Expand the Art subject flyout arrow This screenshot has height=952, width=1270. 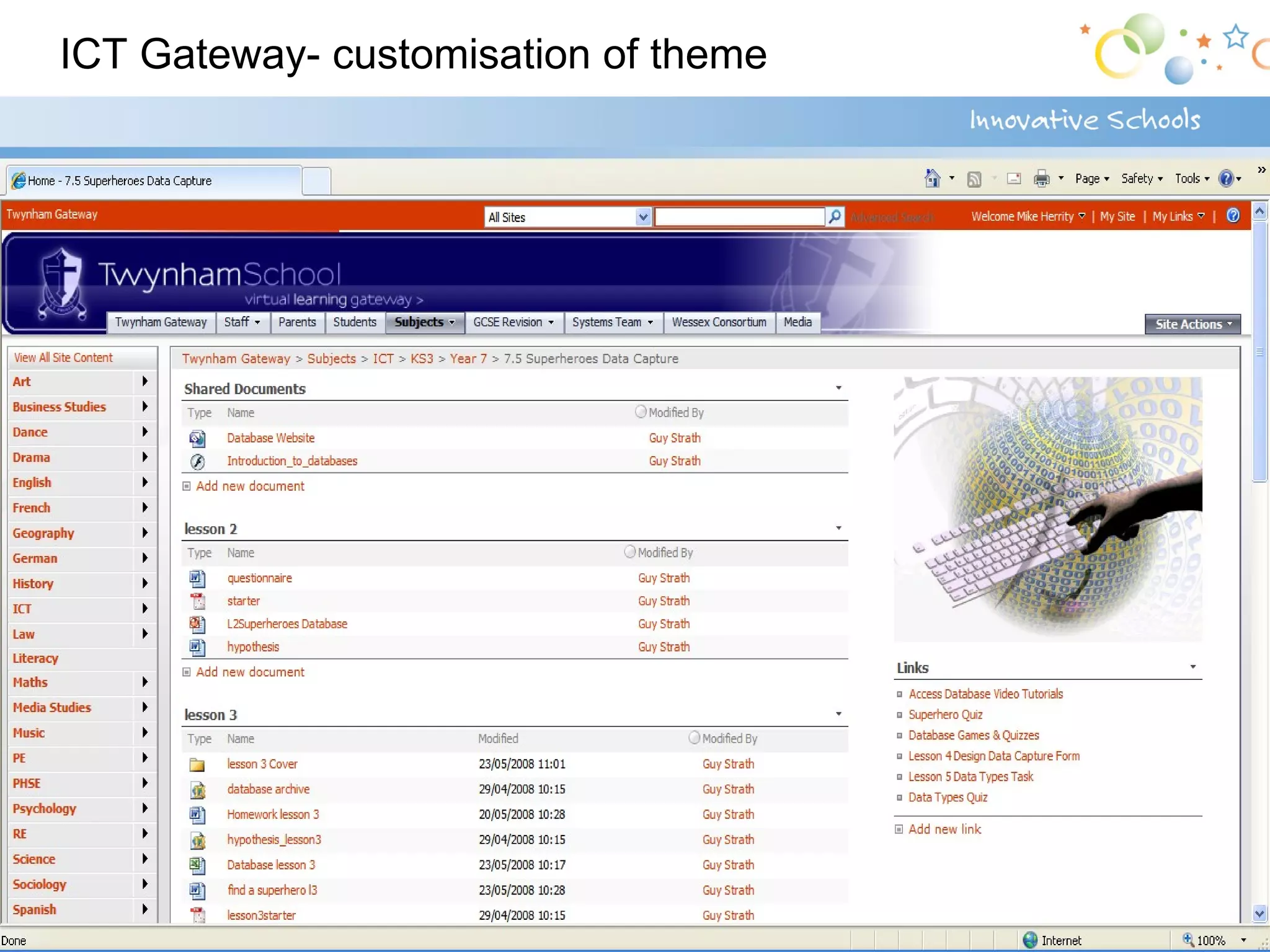[x=144, y=381]
